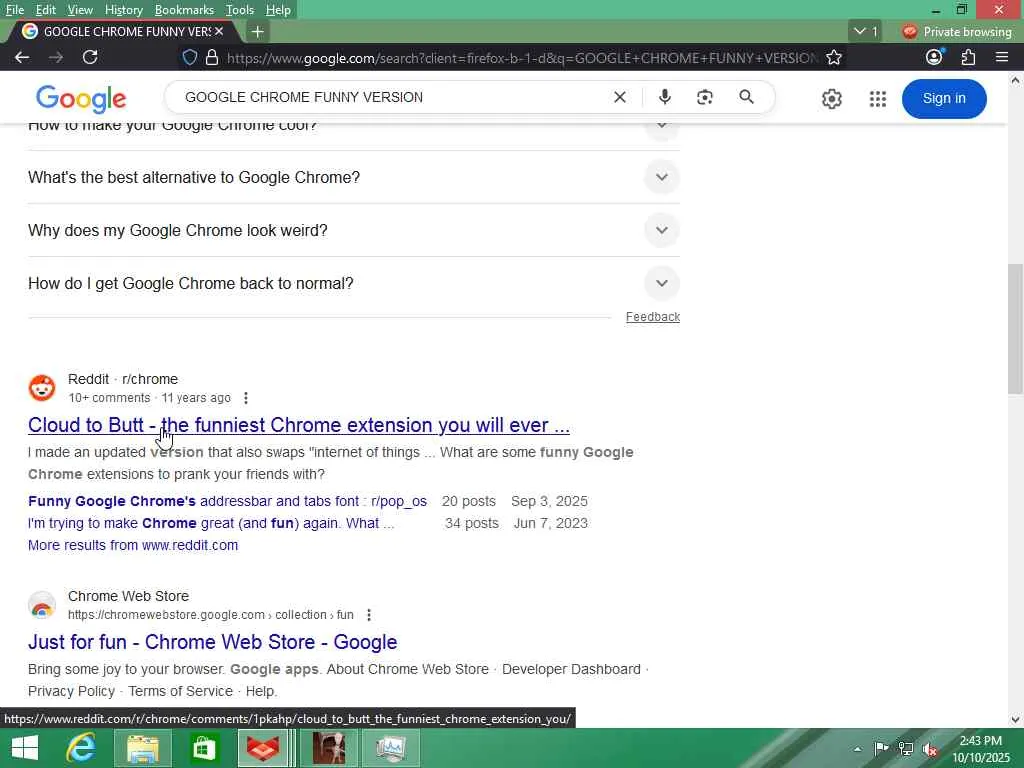Open the File menu

point(14,10)
